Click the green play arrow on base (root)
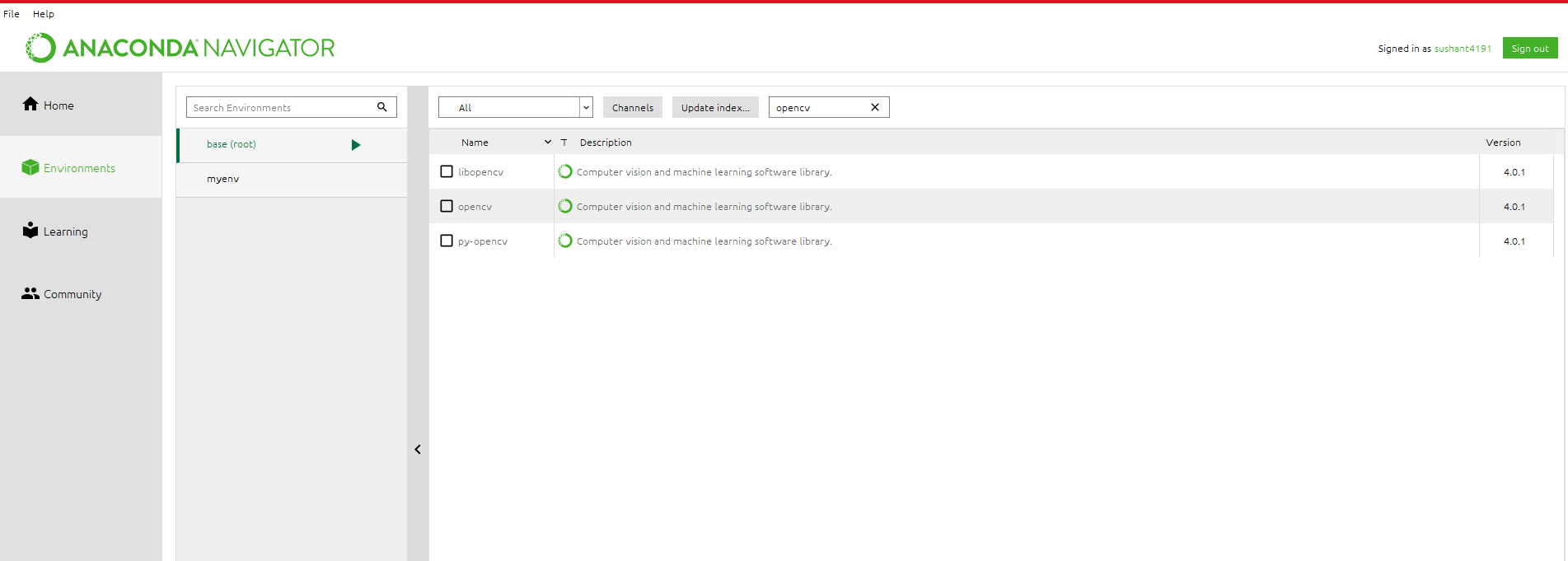1568x561 pixels. click(356, 145)
